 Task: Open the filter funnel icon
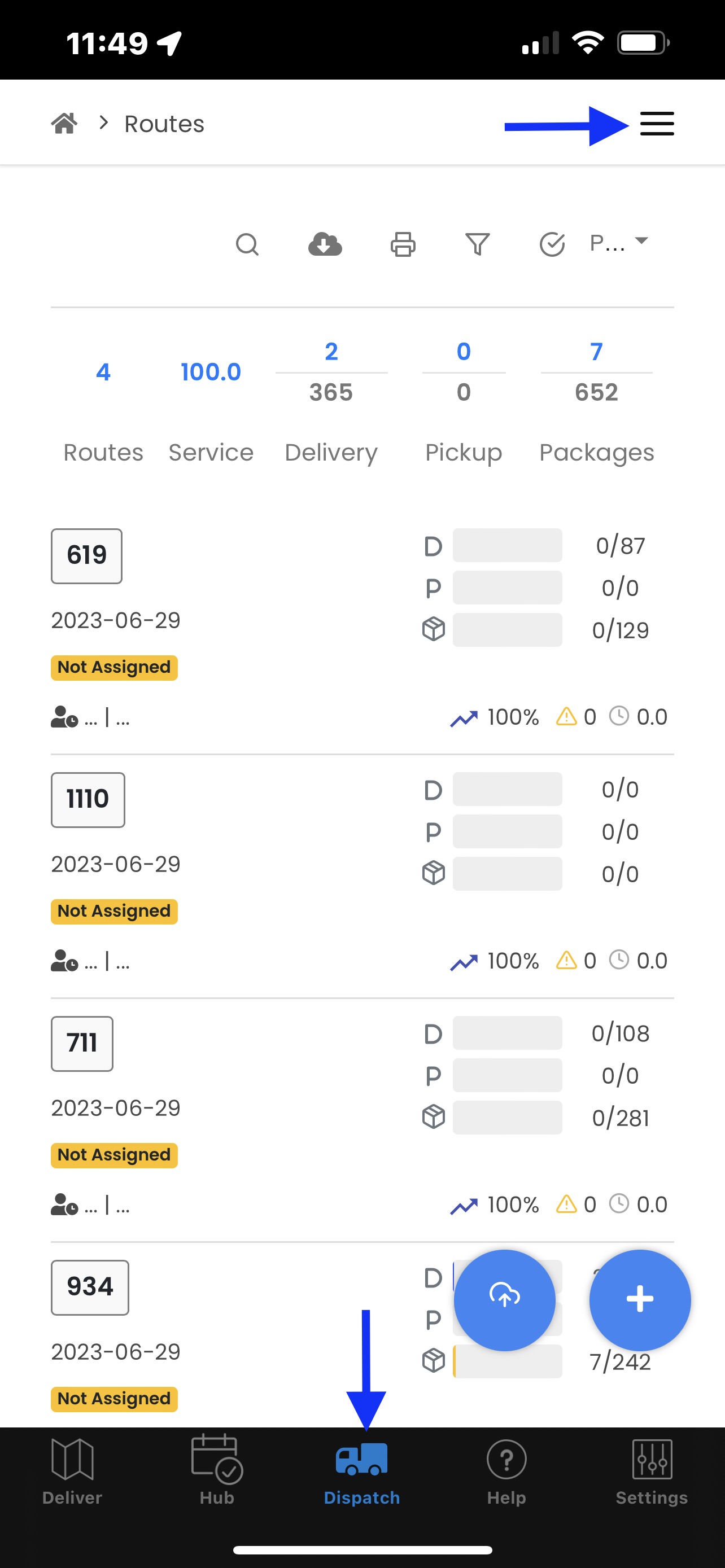(477, 245)
